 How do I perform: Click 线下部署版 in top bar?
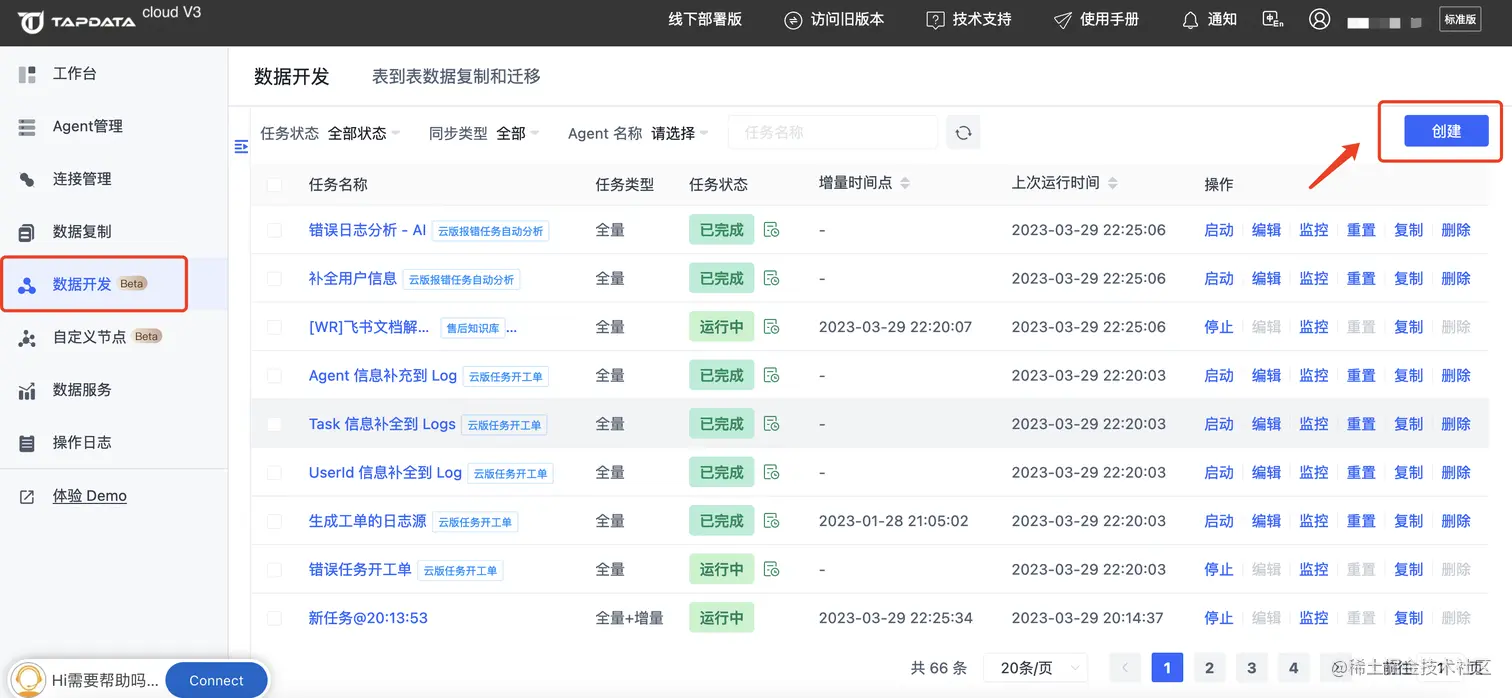[x=705, y=20]
